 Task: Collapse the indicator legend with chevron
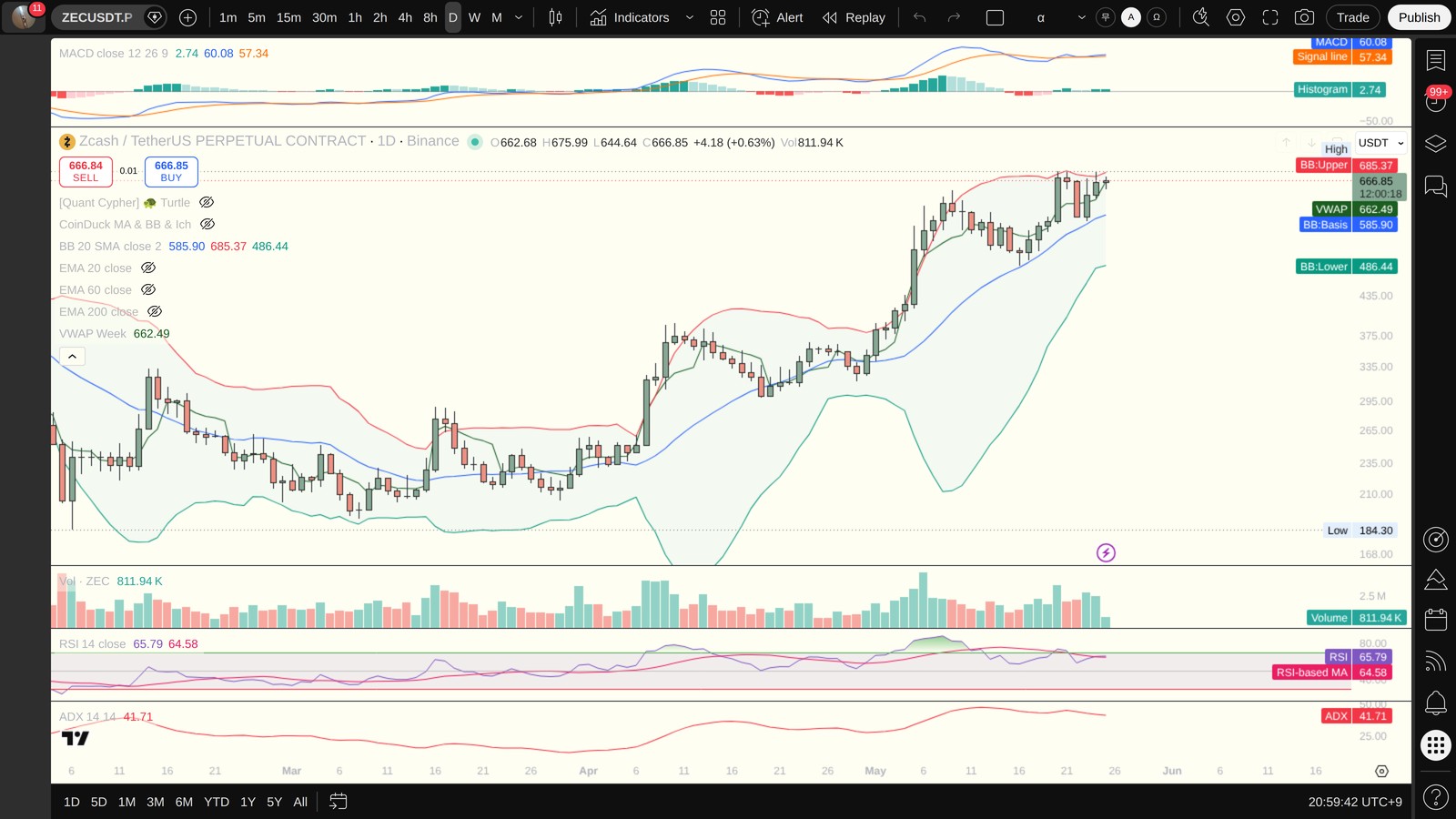72,356
